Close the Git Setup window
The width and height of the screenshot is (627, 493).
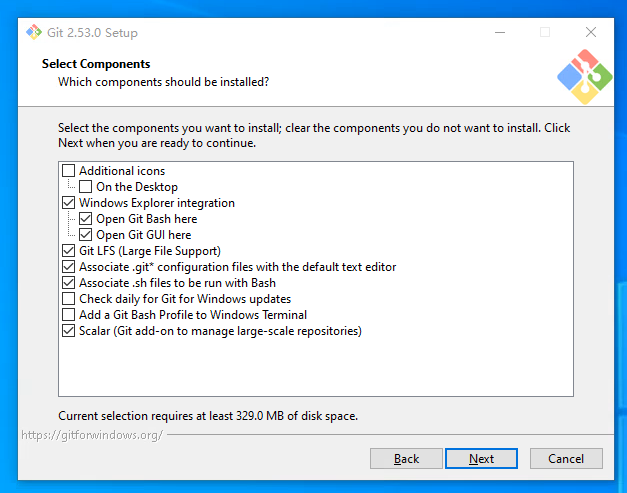[x=591, y=32]
